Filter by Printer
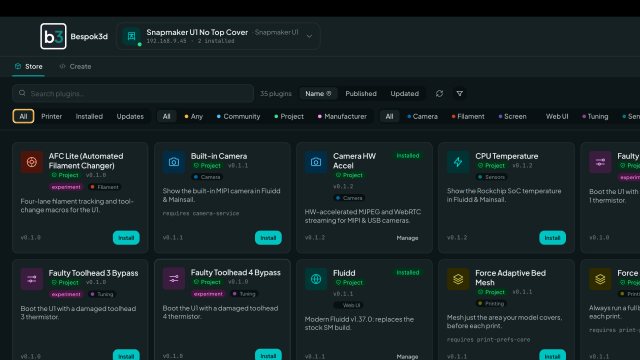Screen dimensions: 640x360 pos(51,116)
